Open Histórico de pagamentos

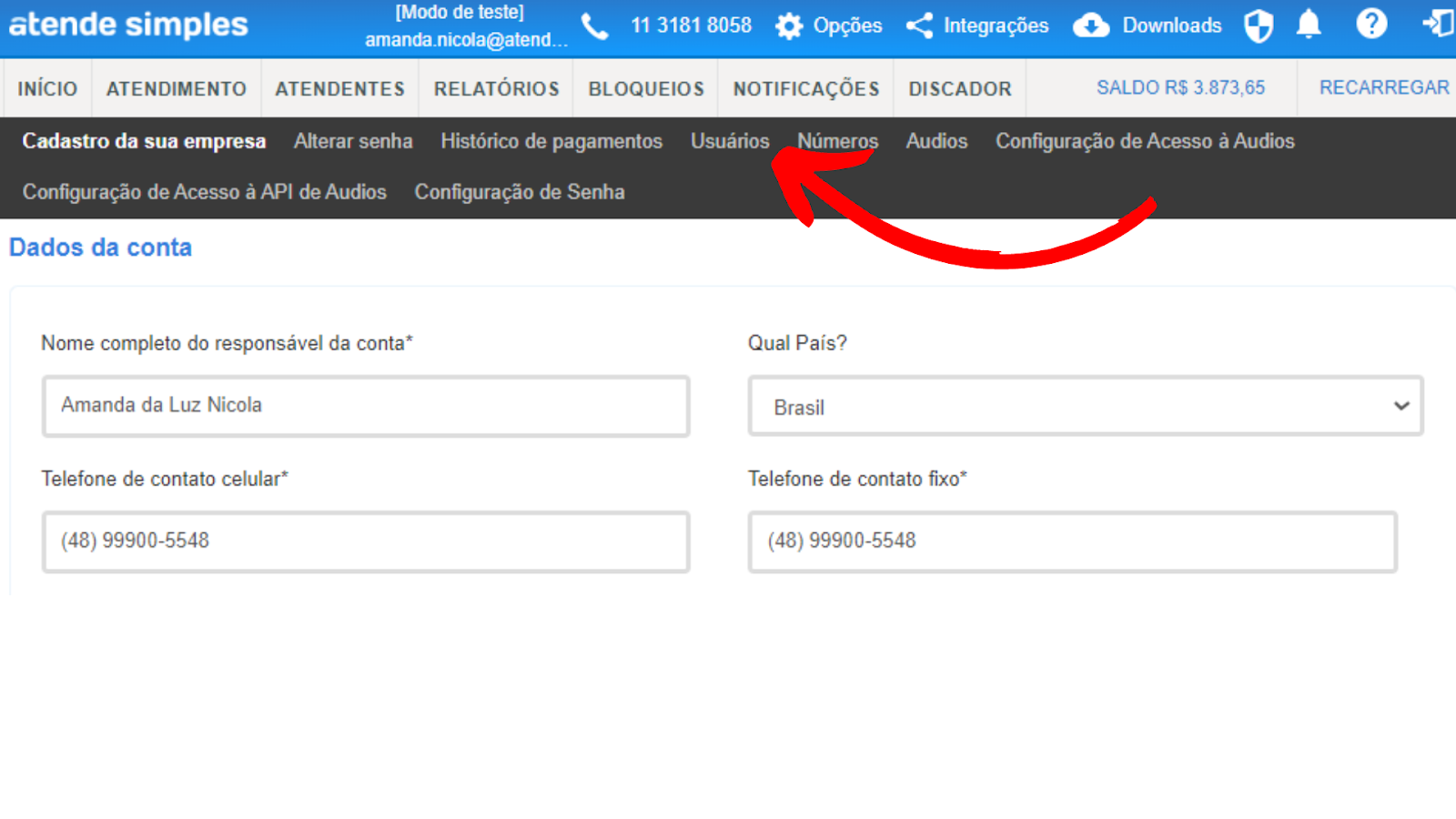tap(551, 141)
